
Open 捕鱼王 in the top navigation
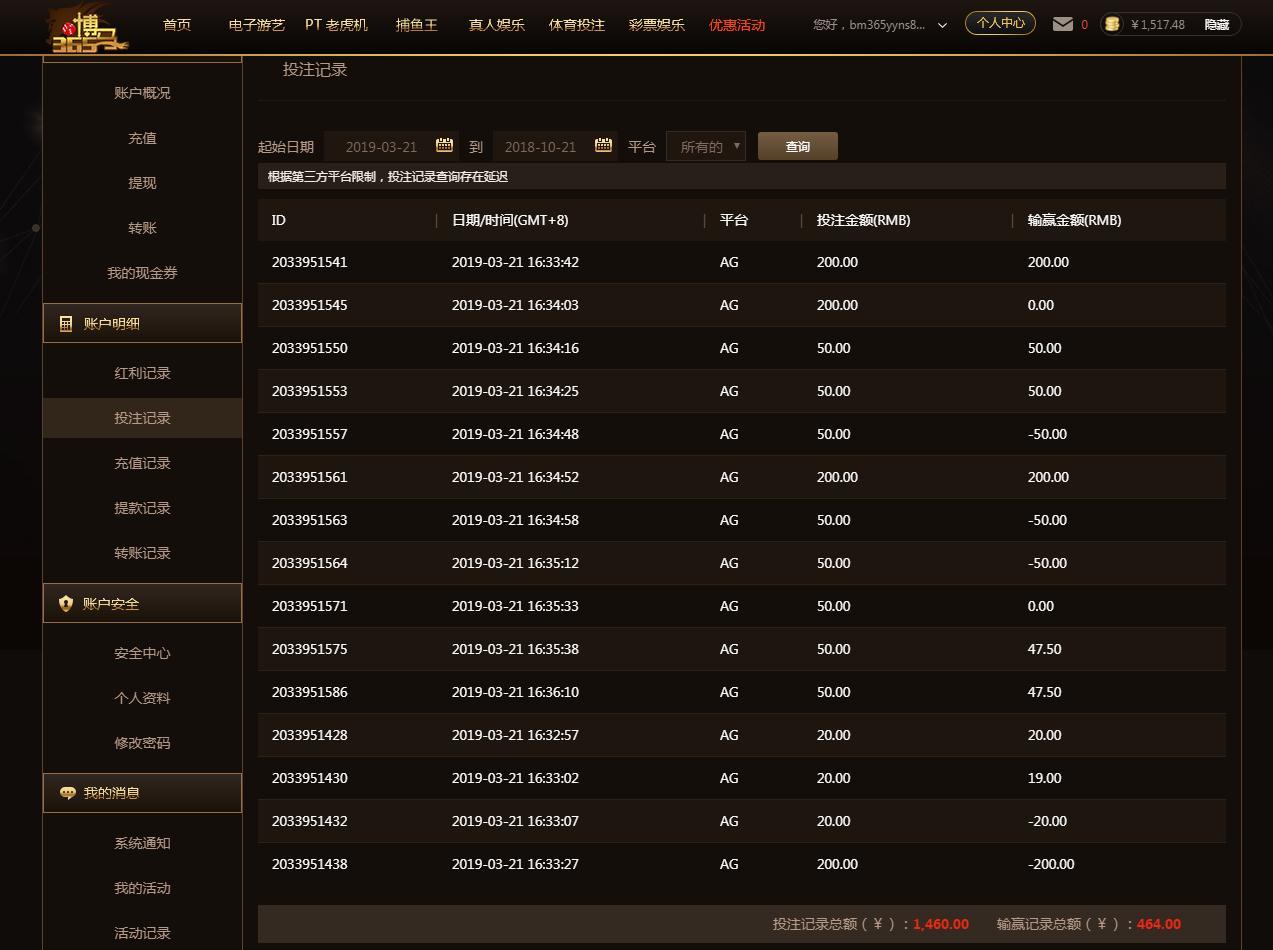click(x=417, y=25)
